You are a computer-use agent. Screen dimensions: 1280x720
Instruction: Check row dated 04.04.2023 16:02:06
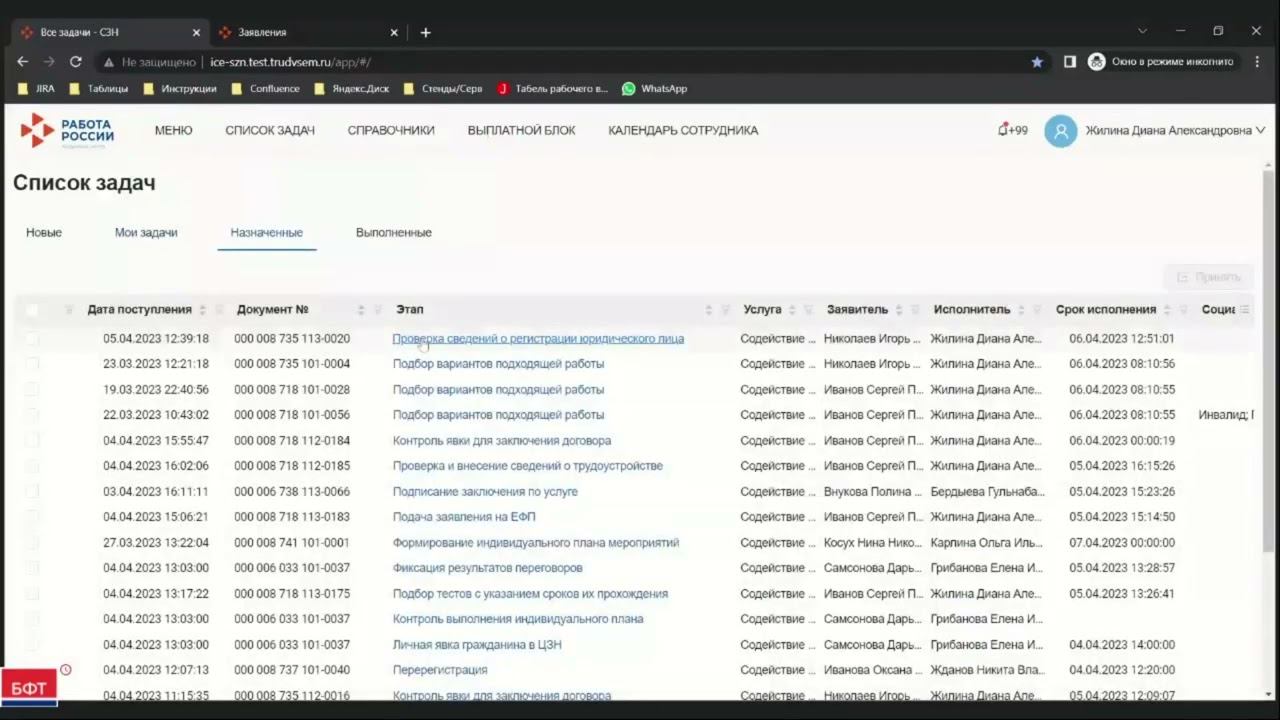[x=32, y=466]
